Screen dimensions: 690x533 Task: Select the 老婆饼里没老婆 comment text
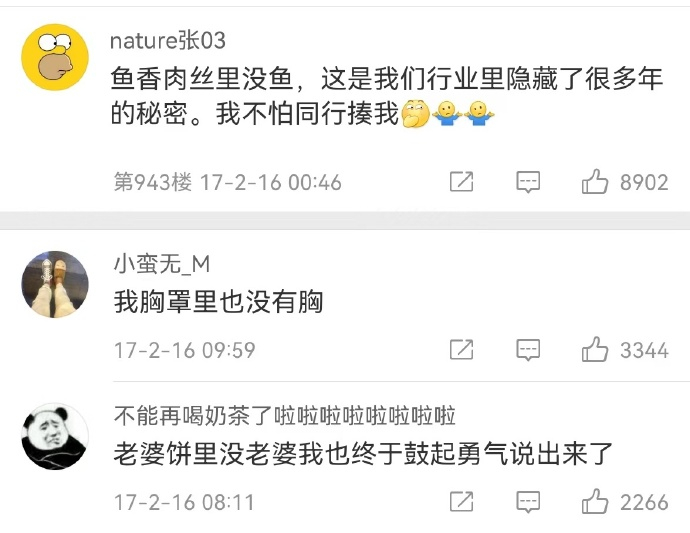[x=363, y=454]
